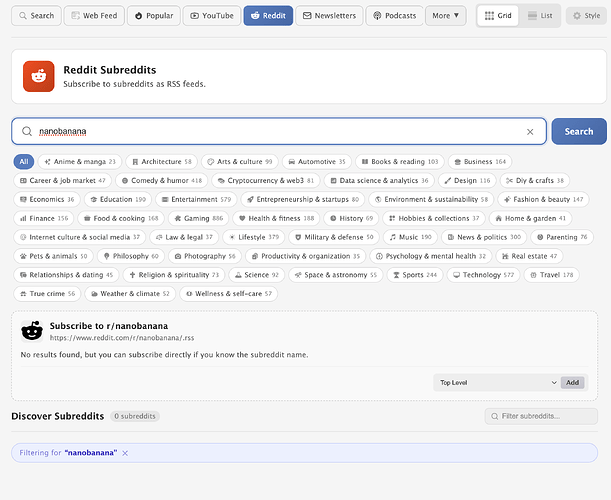This screenshot has width=611, height=500.
Task: Filter by Education category
Action: [118, 199]
